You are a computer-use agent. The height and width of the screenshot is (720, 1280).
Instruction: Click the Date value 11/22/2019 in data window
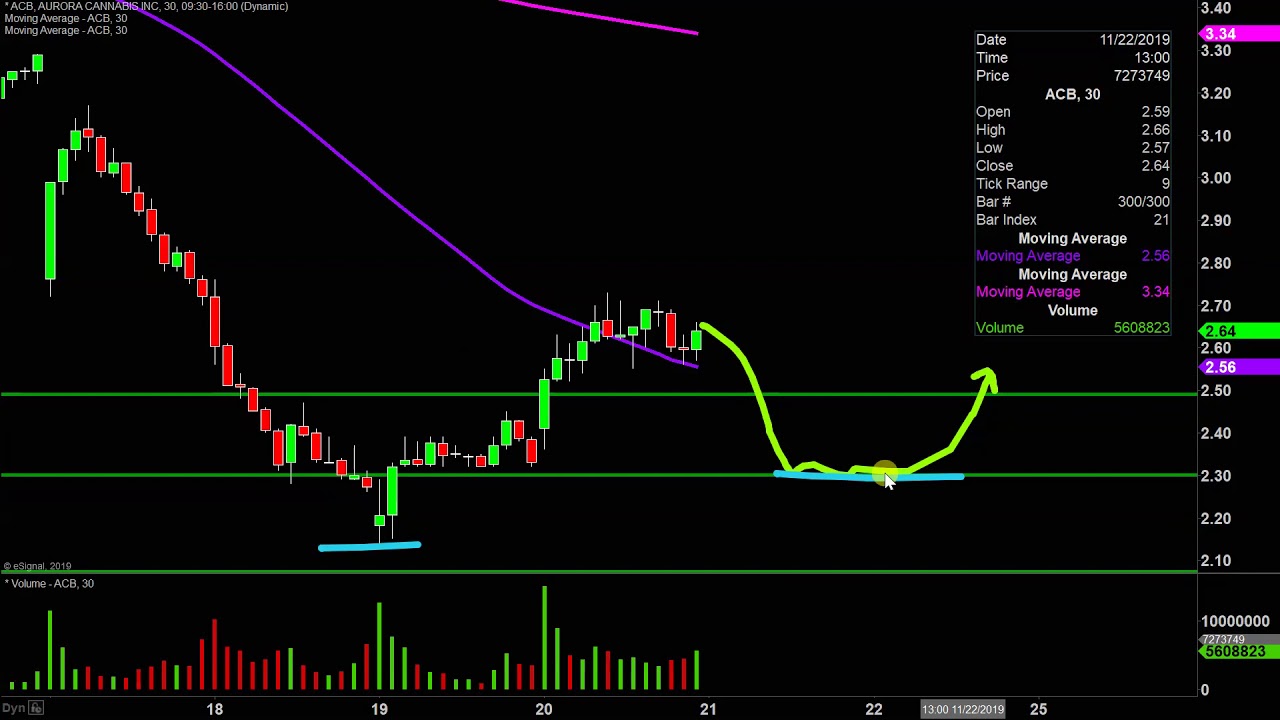click(1135, 40)
